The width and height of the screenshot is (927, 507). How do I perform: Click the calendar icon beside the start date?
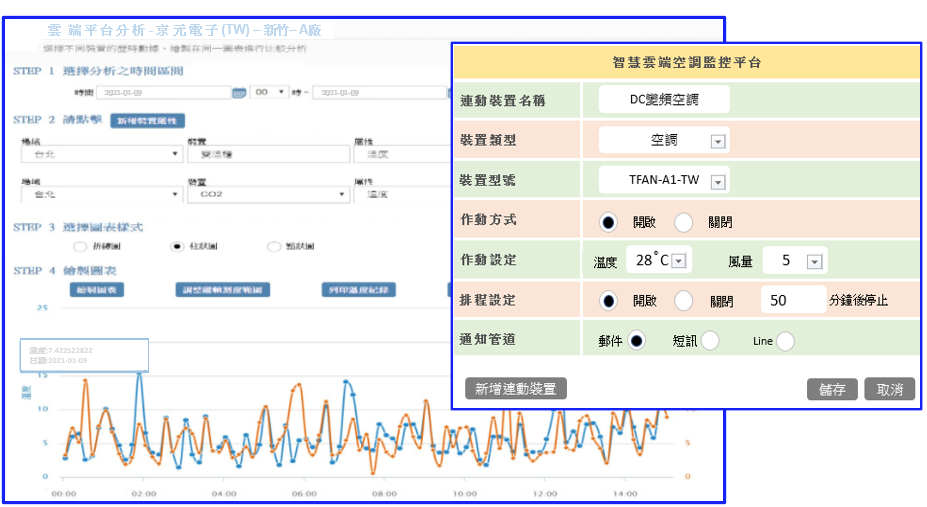238,93
